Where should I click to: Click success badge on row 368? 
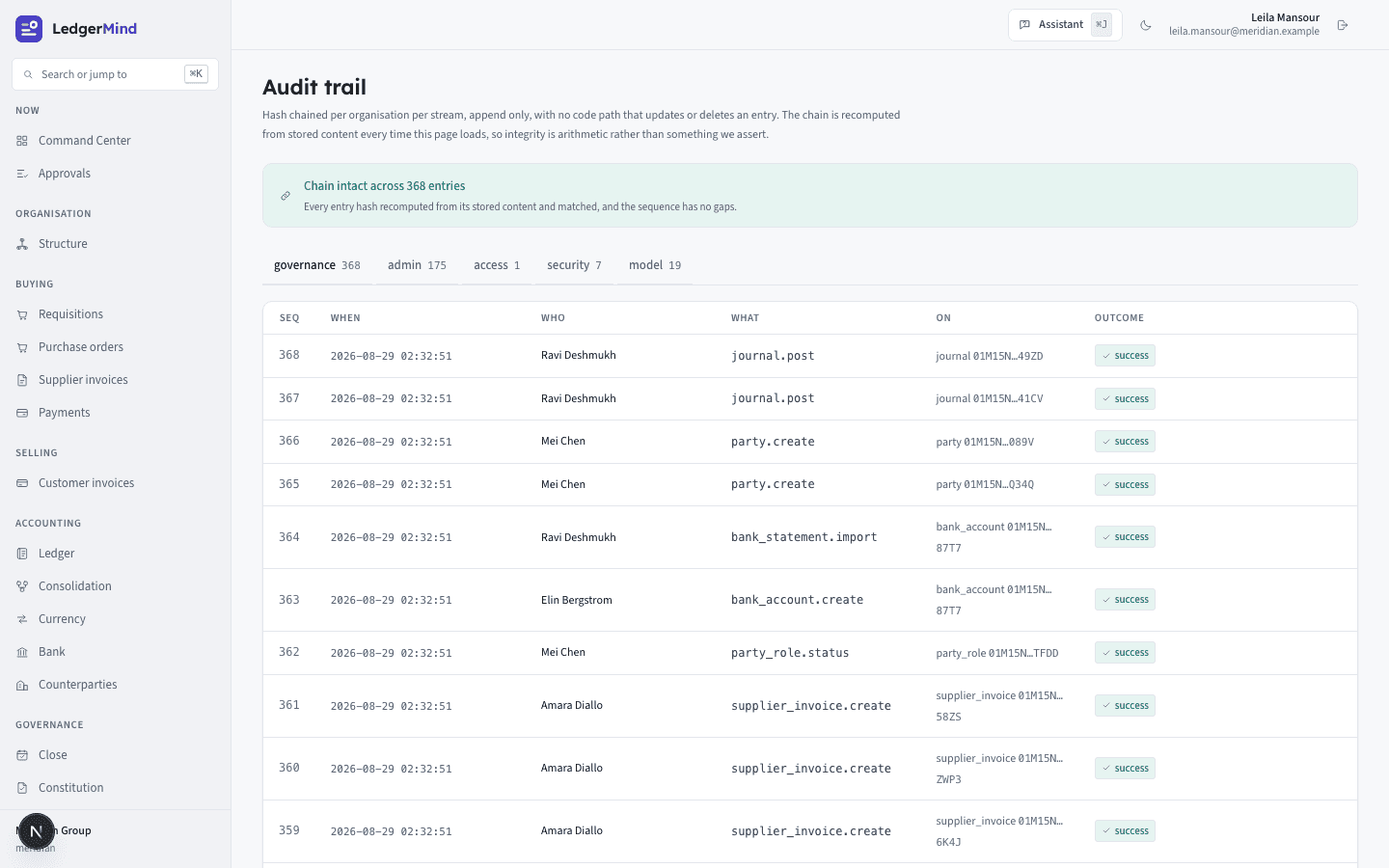coord(1125,356)
